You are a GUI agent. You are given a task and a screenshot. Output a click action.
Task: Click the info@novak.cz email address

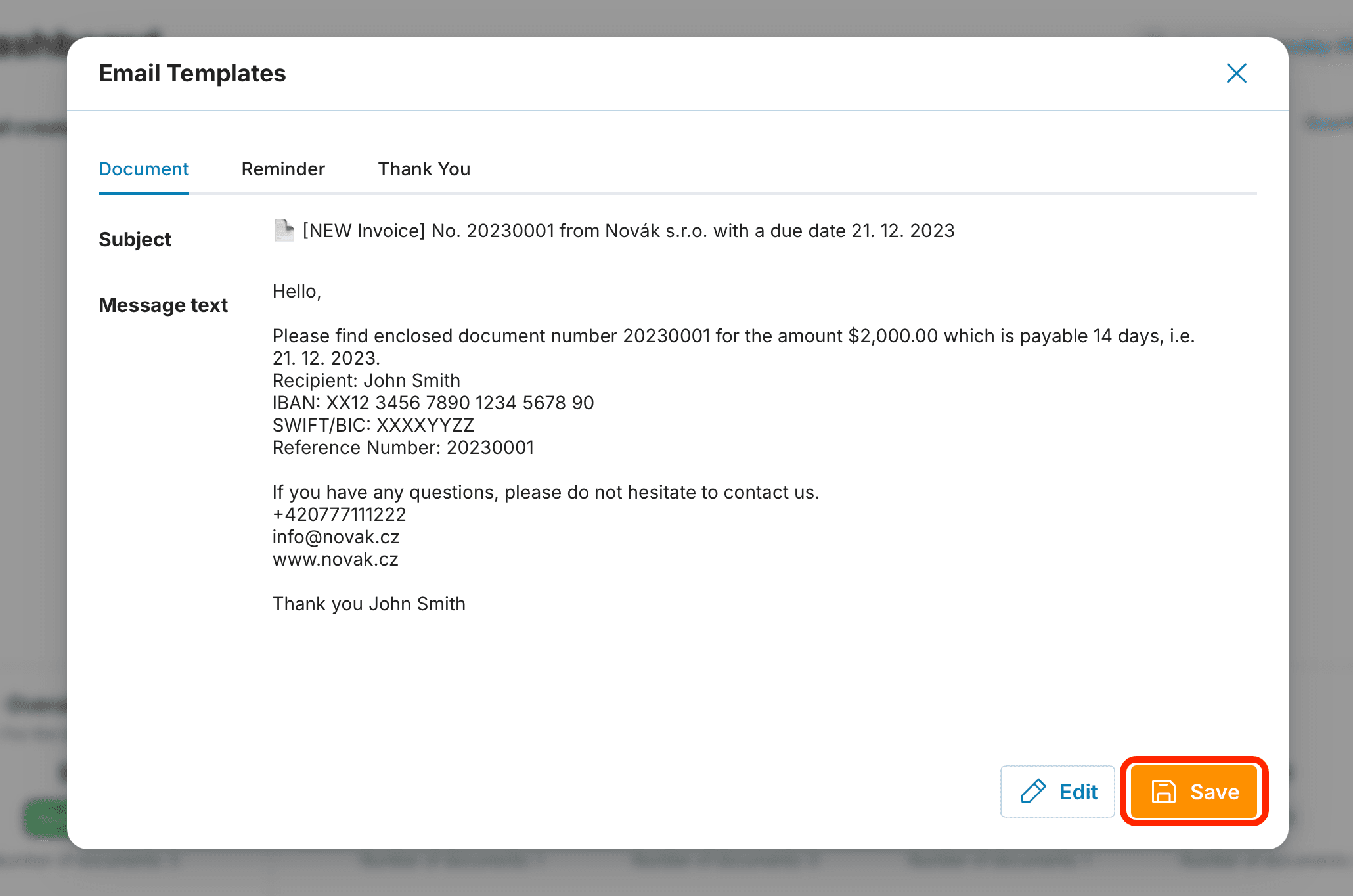click(336, 537)
